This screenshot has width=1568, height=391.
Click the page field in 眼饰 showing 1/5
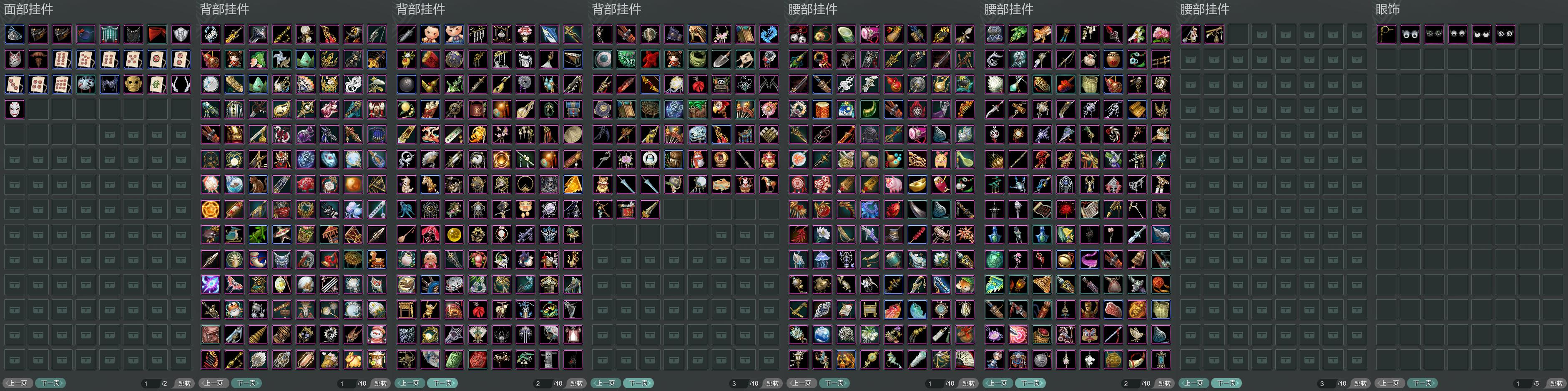pyautogui.click(x=1529, y=383)
